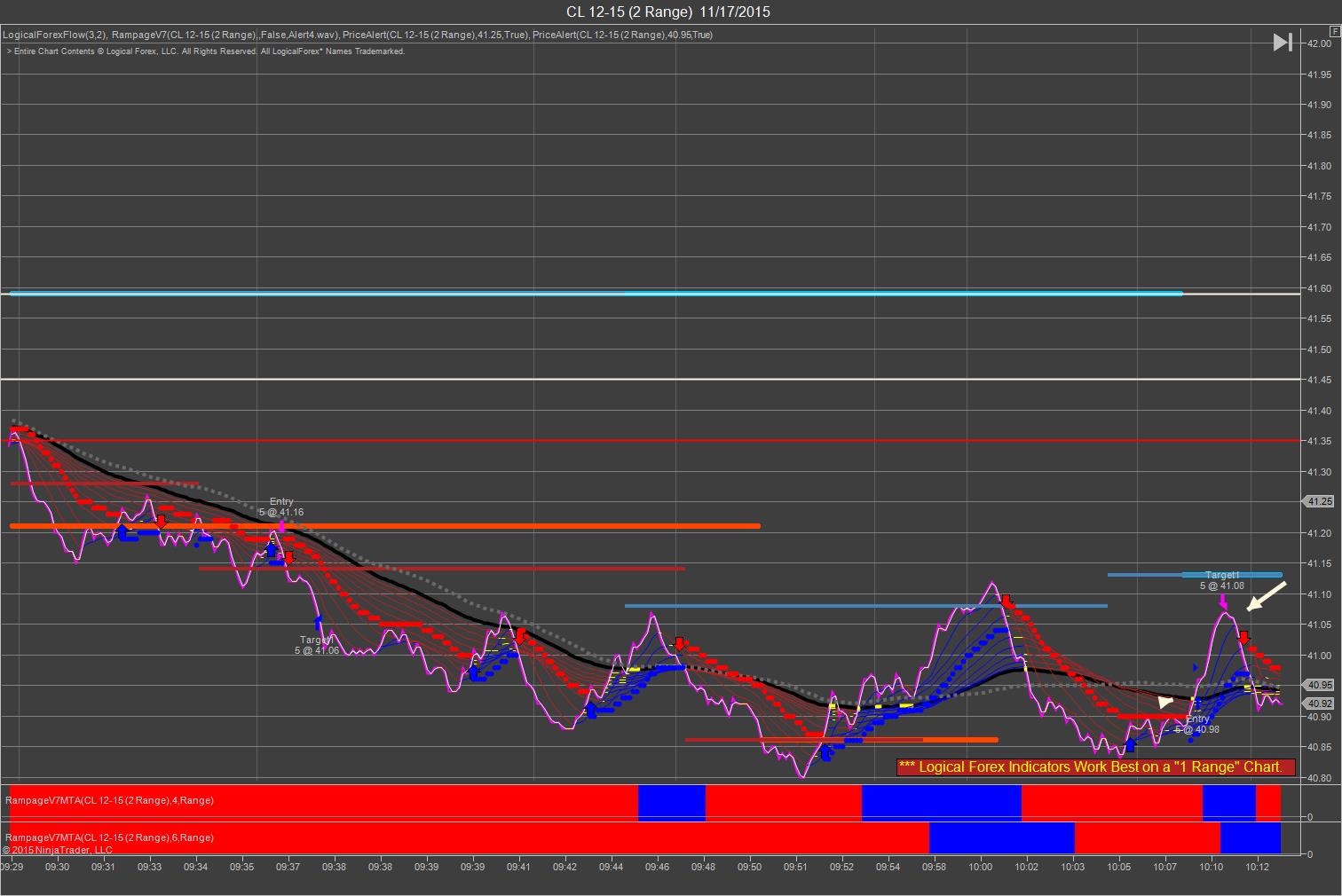Click the 41.60 price axis label
1342x896 pixels.
[x=1319, y=288]
